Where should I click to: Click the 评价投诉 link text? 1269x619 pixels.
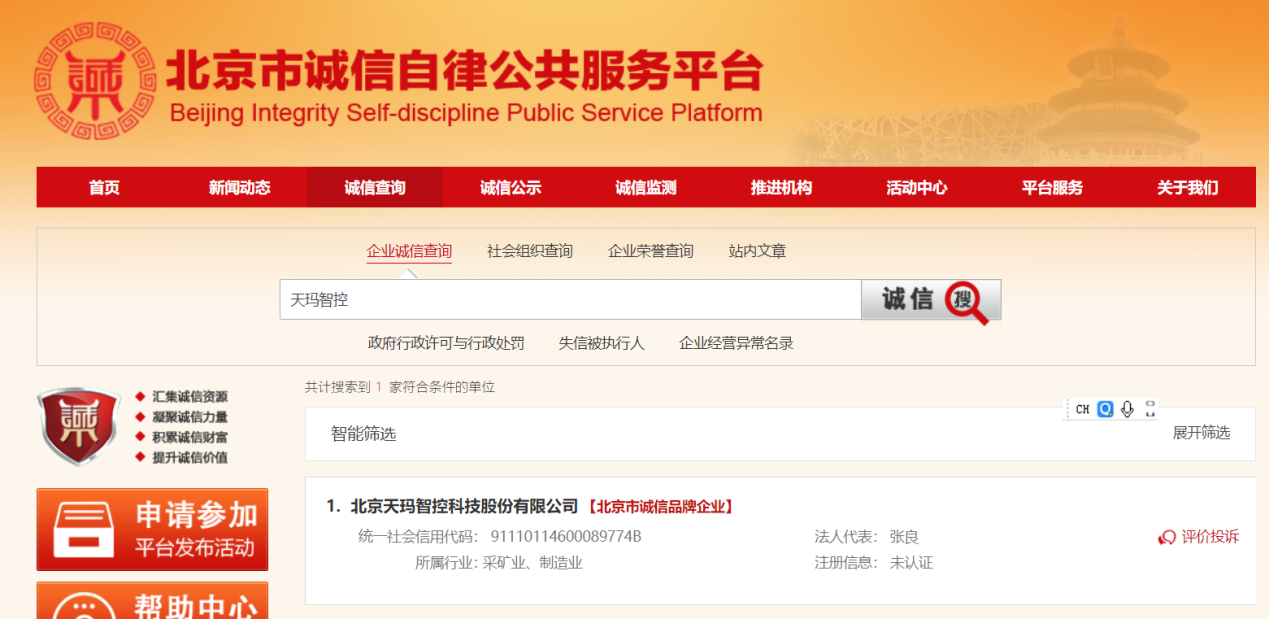1210,537
